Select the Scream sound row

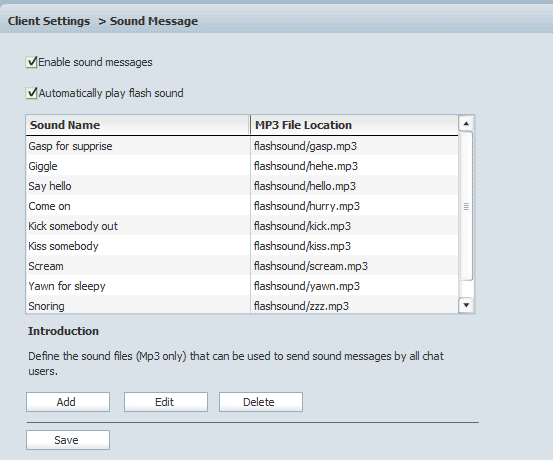pyautogui.click(x=242, y=266)
